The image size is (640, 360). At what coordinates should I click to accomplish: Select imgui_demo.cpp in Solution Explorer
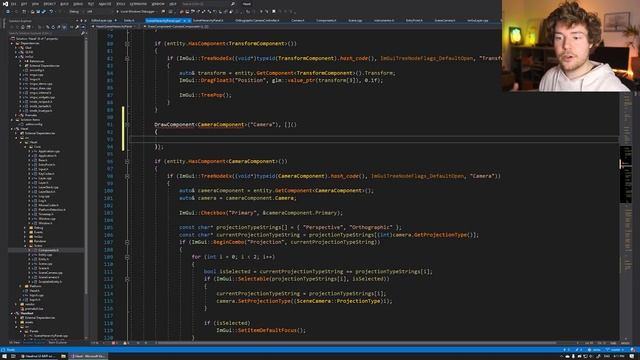tap(40, 84)
